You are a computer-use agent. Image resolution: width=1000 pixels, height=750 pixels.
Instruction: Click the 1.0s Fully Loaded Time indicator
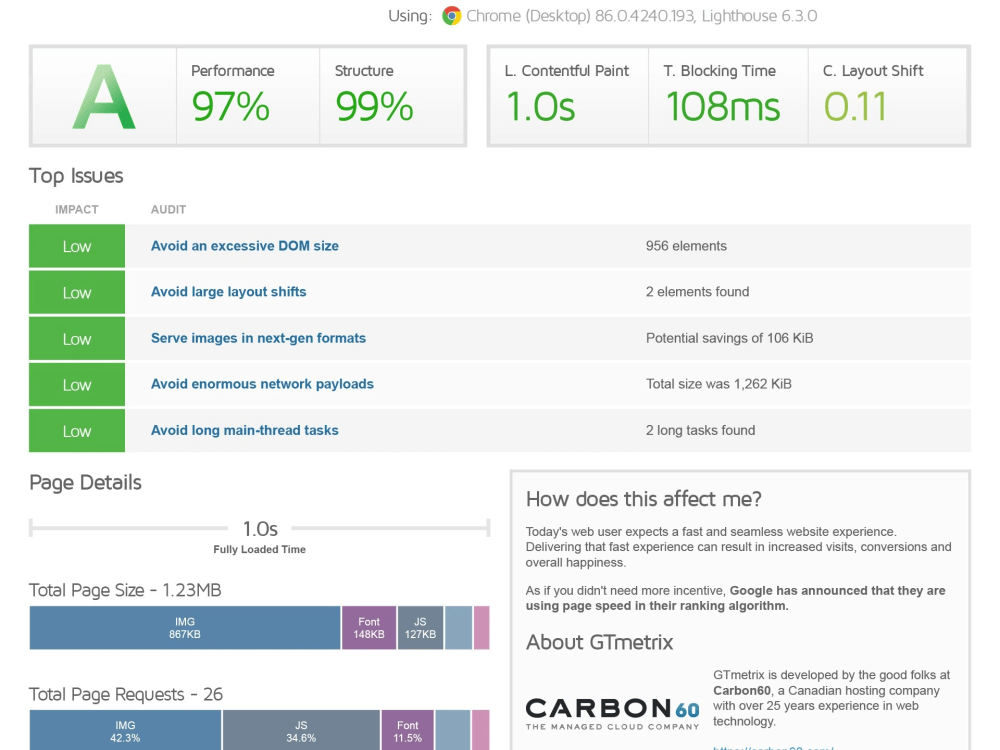260,529
